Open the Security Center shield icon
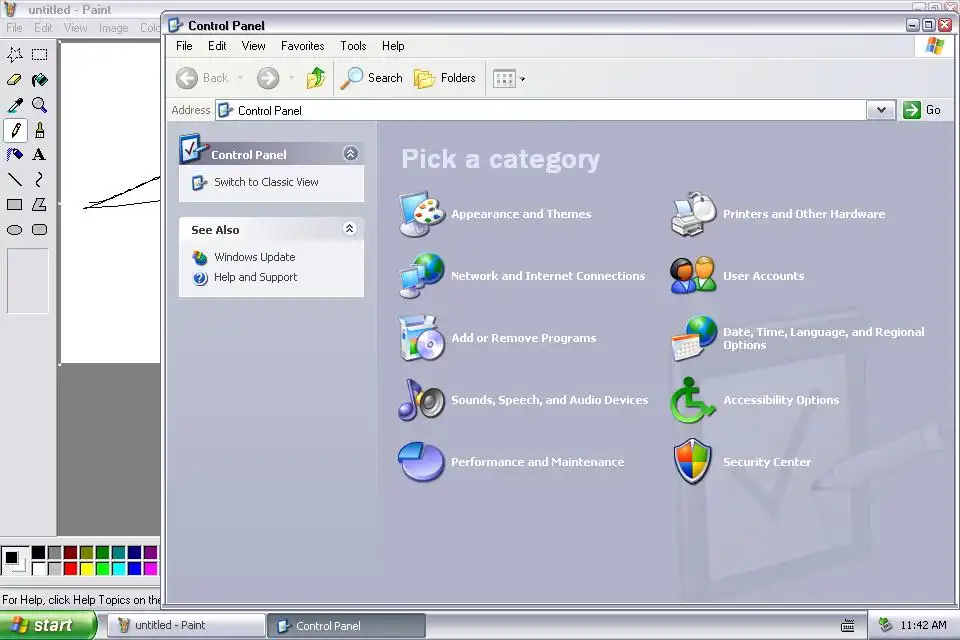Image resolution: width=960 pixels, height=640 pixels. pyautogui.click(x=693, y=462)
